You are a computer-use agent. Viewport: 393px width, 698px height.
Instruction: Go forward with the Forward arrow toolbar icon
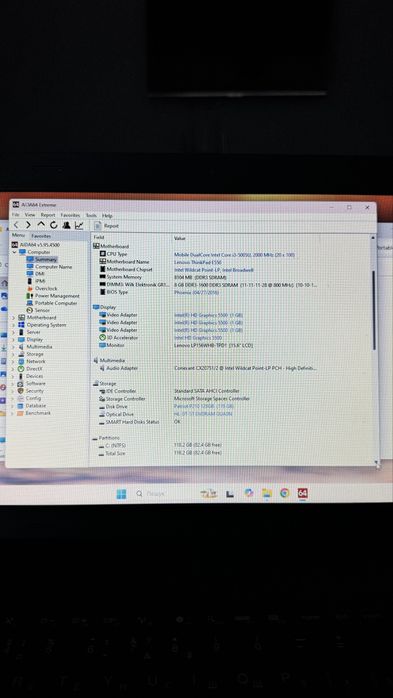click(28, 225)
